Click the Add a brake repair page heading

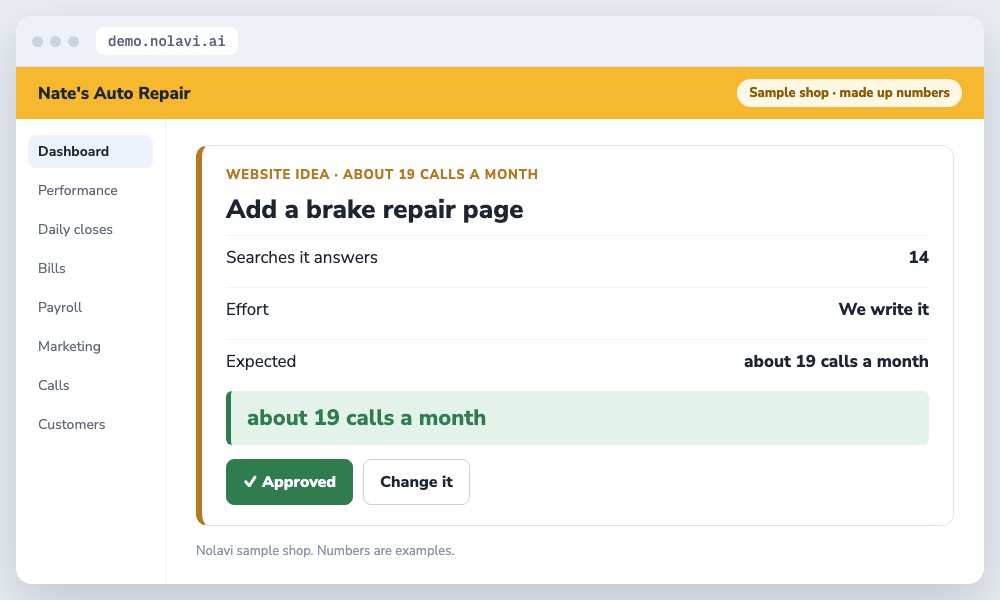tap(374, 209)
